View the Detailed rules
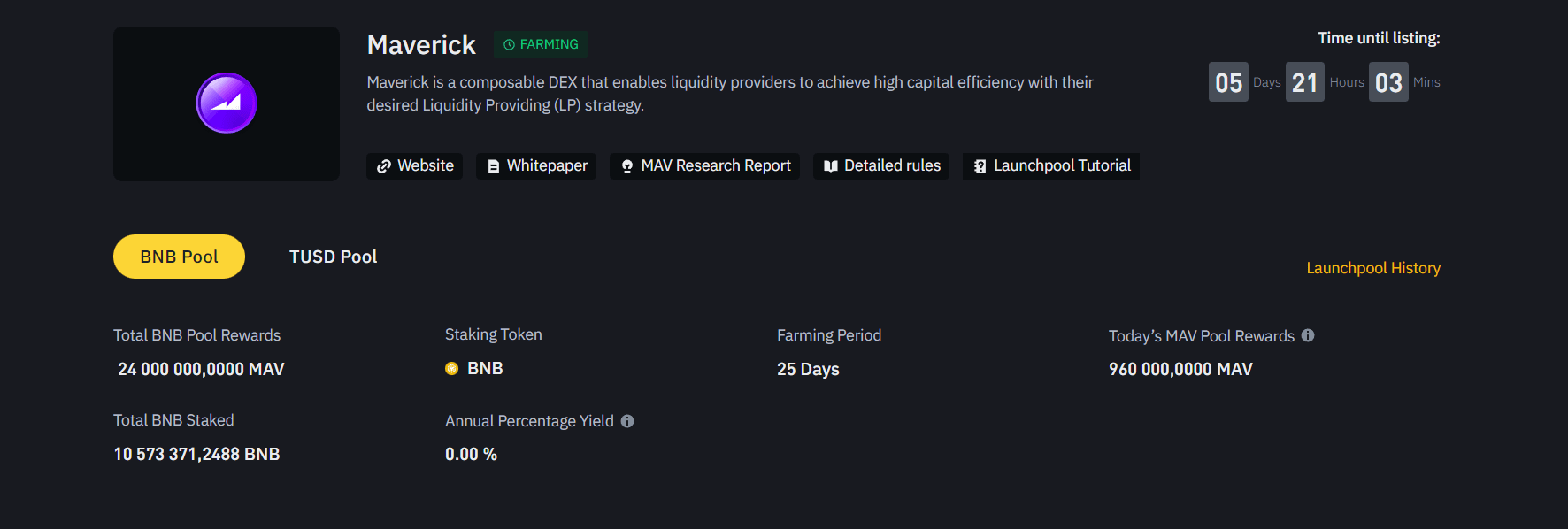1568x529 pixels. click(x=881, y=166)
